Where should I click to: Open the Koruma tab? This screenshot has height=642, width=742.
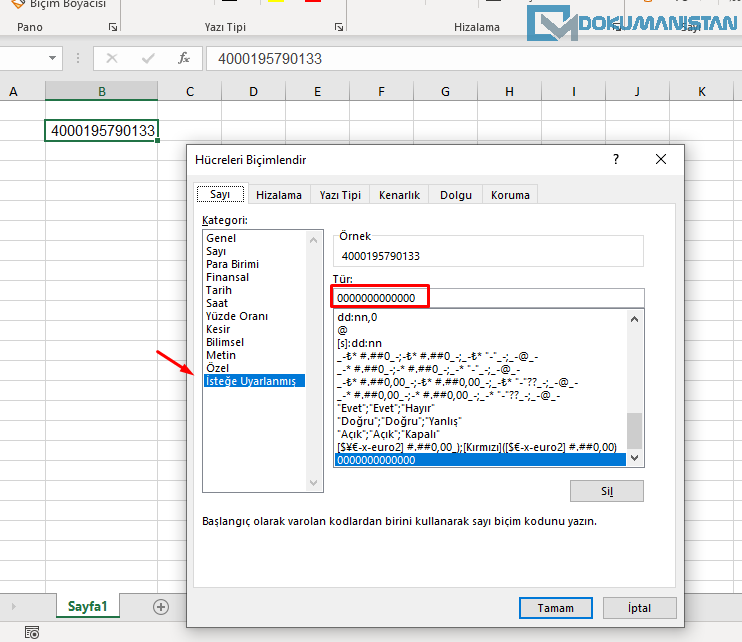pos(510,195)
